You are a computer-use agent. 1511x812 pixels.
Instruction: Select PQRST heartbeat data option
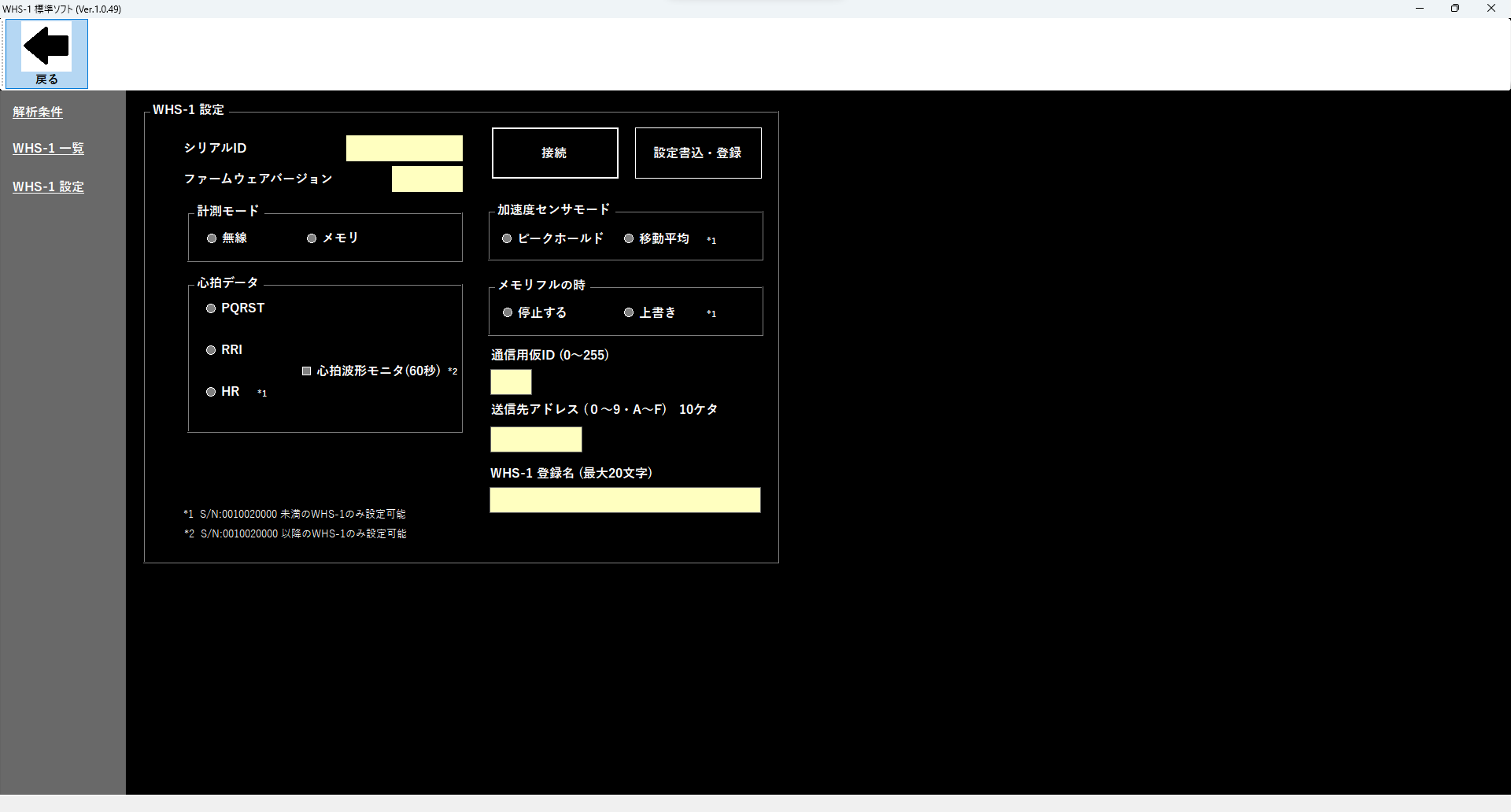(x=211, y=308)
